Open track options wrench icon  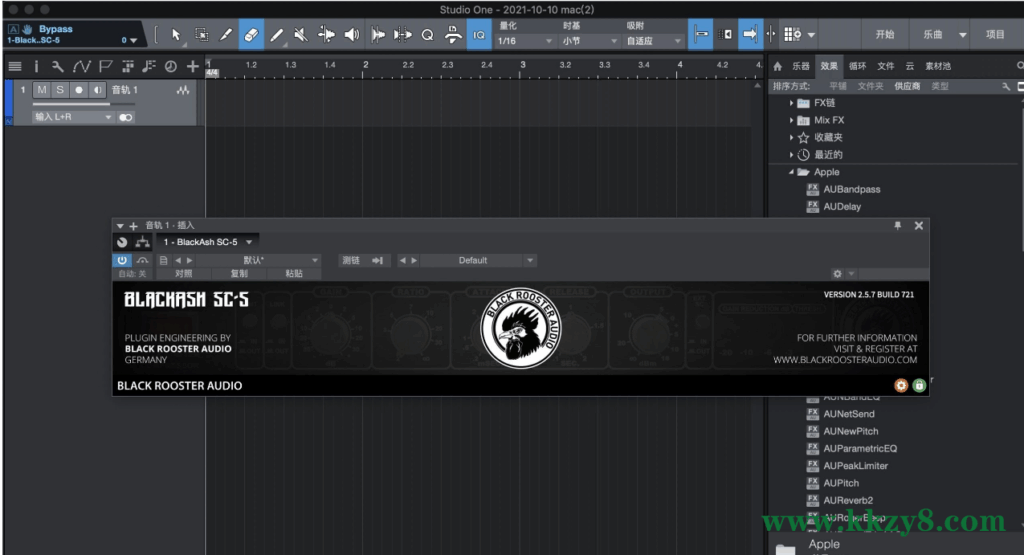[x=57, y=66]
